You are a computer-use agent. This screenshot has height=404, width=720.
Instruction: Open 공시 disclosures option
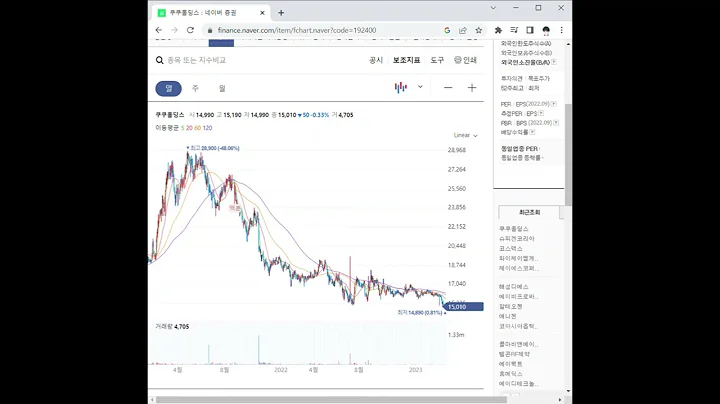(376, 60)
